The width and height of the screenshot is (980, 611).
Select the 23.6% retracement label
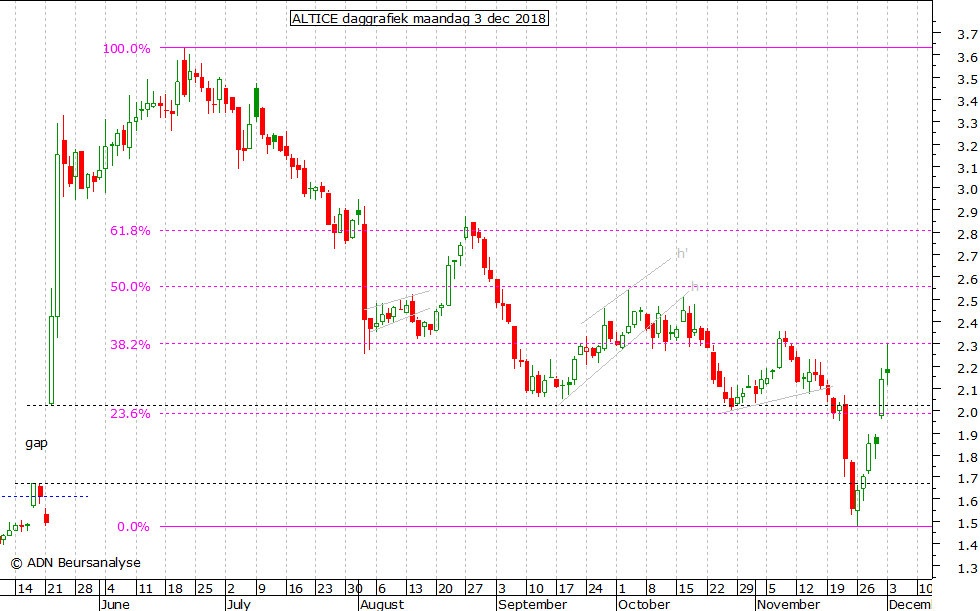click(130, 414)
